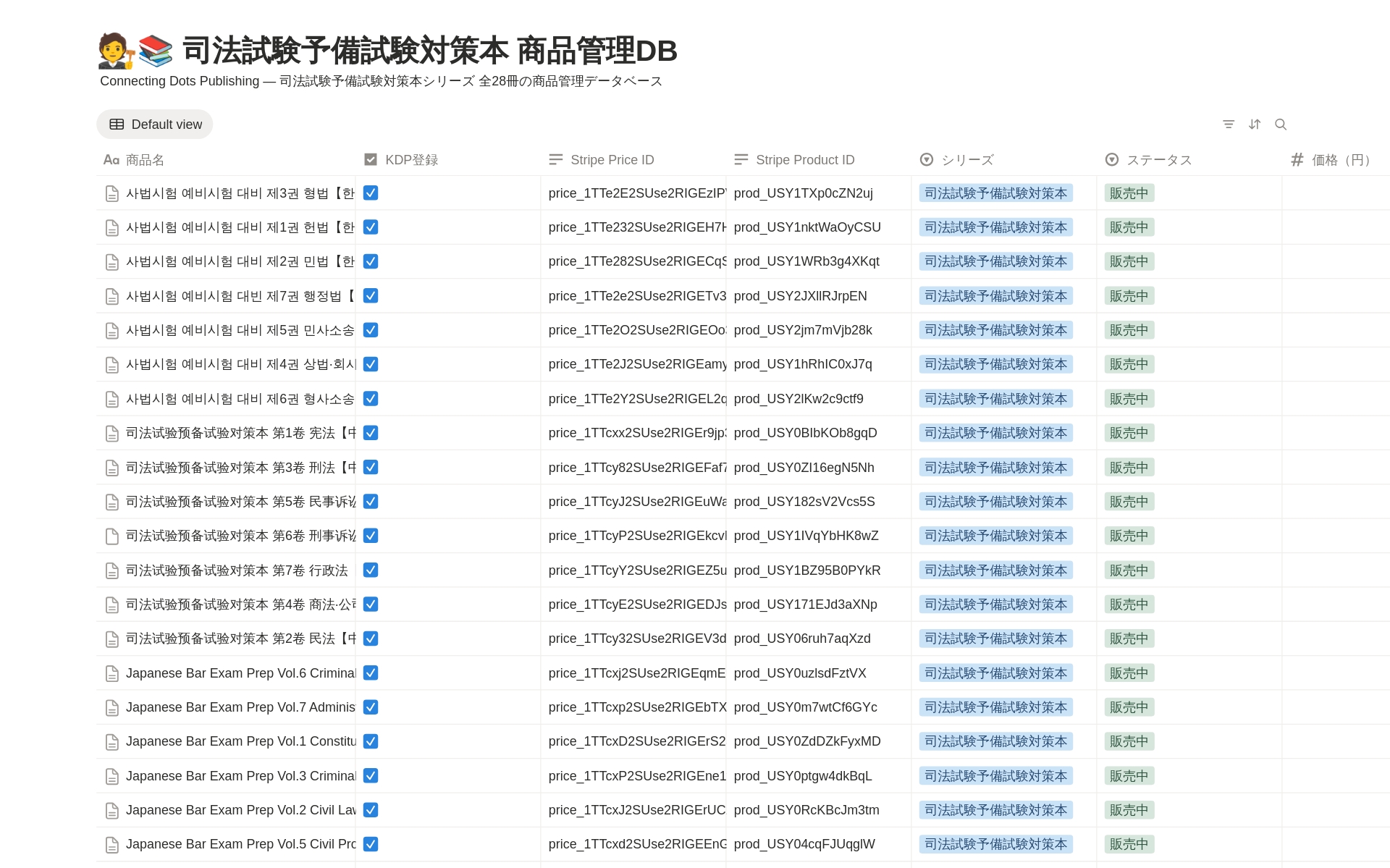This screenshot has width=1390, height=868.
Task: Open page icon of 제3권 형법 row
Action: (x=112, y=194)
